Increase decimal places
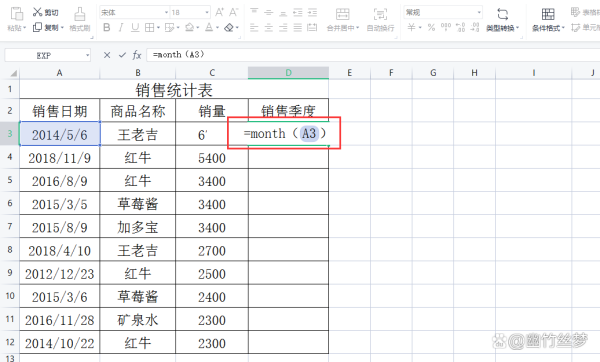 461,28
